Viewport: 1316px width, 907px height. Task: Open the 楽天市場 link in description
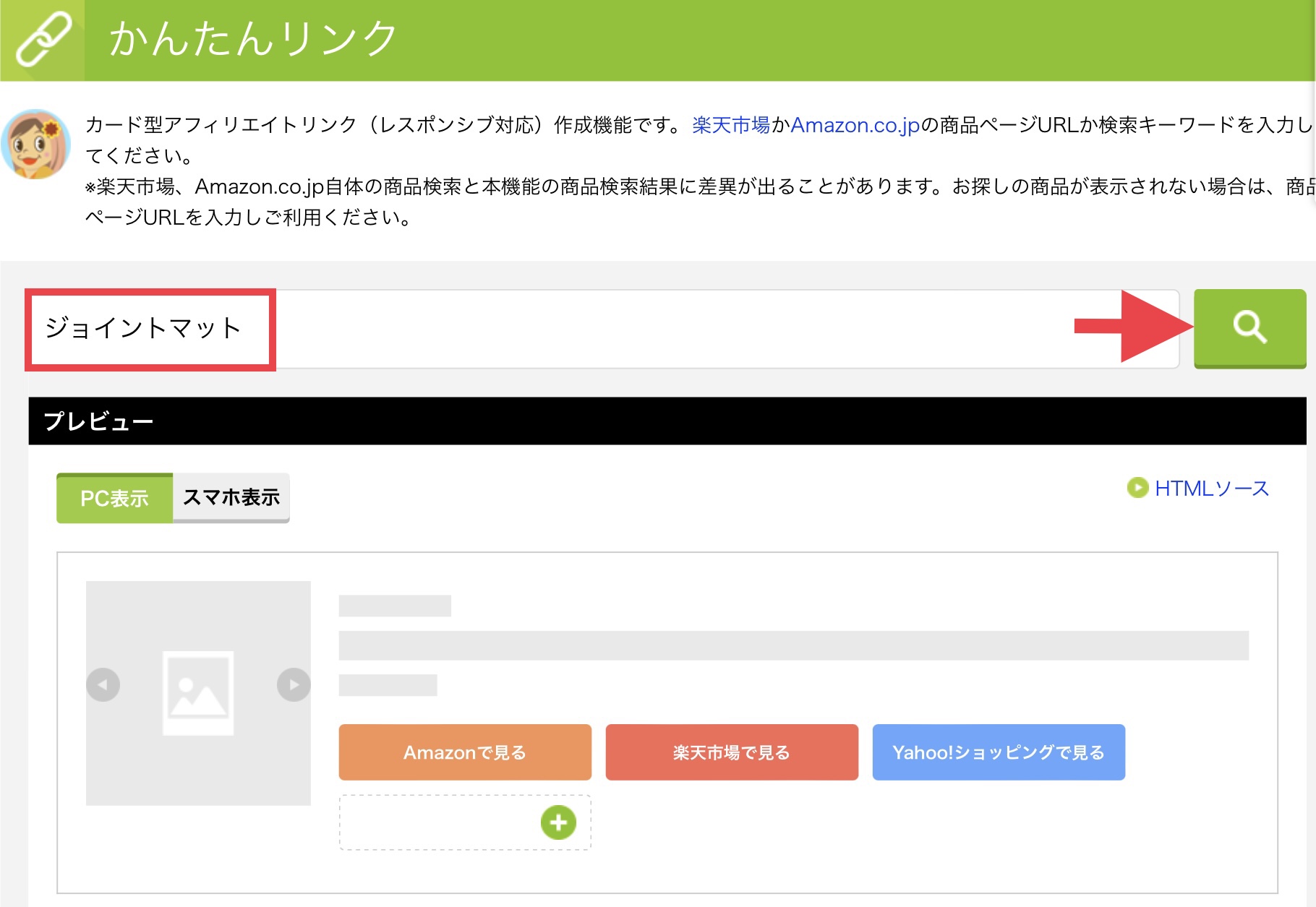[x=731, y=125]
